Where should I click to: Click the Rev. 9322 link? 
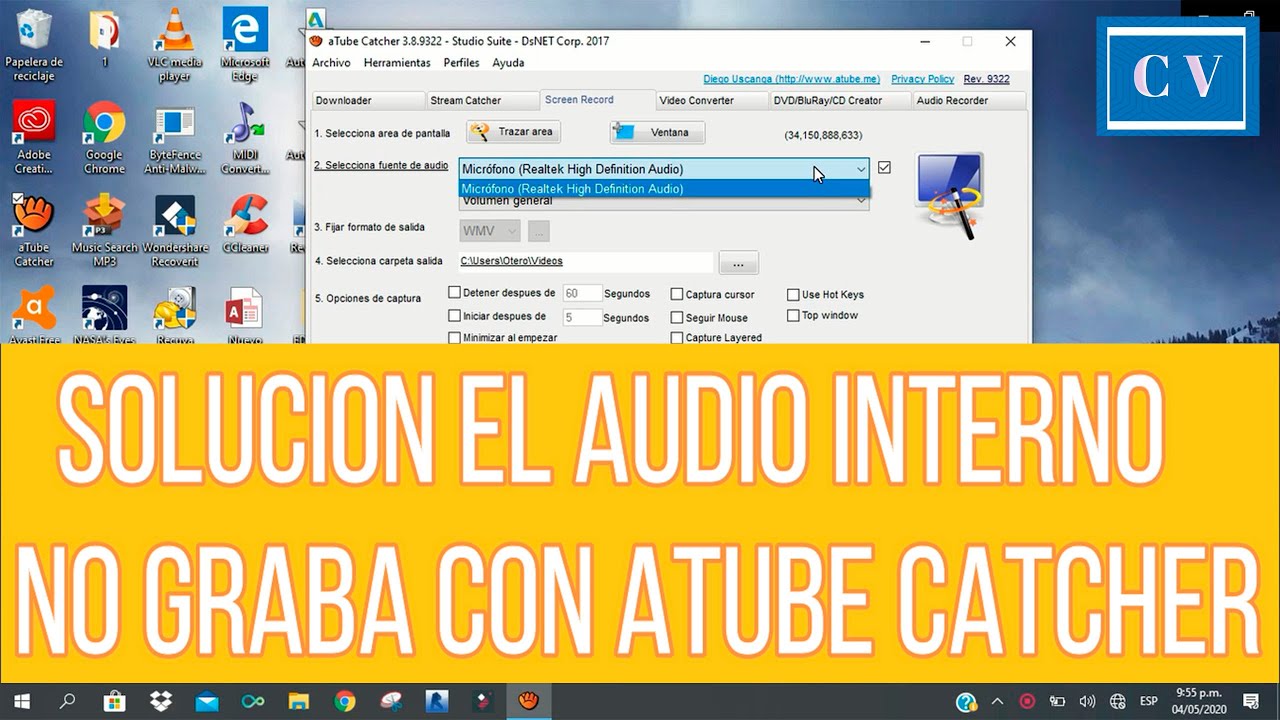click(986, 79)
